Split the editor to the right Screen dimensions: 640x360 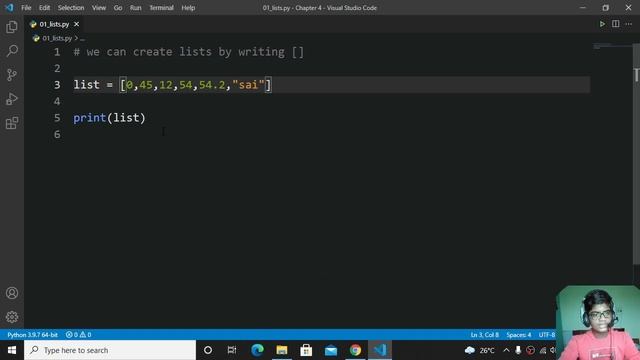(x=616, y=24)
